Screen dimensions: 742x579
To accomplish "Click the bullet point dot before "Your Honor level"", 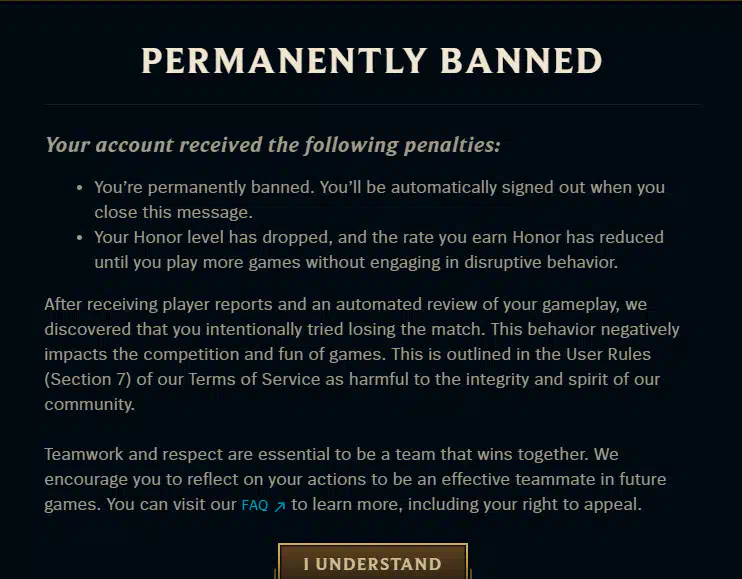I will tap(80, 238).
